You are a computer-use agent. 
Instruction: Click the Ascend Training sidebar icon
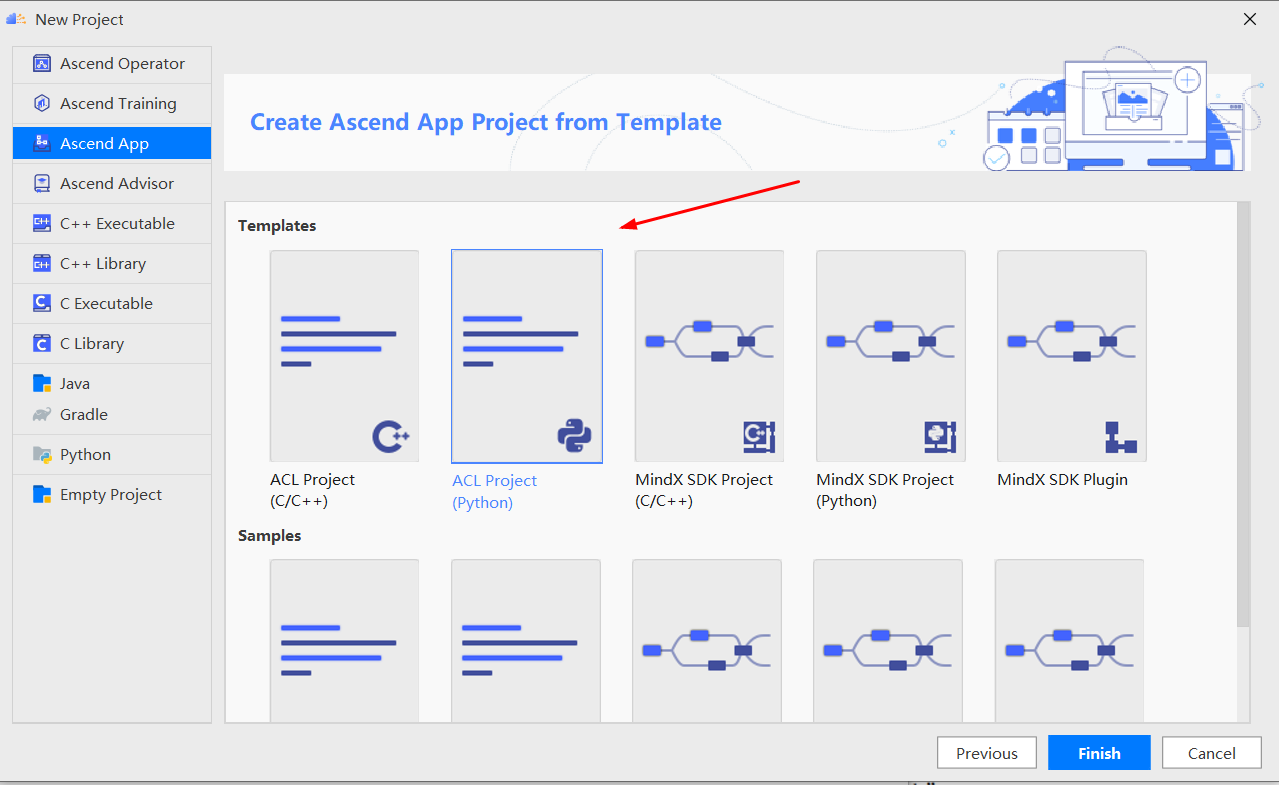pos(42,104)
